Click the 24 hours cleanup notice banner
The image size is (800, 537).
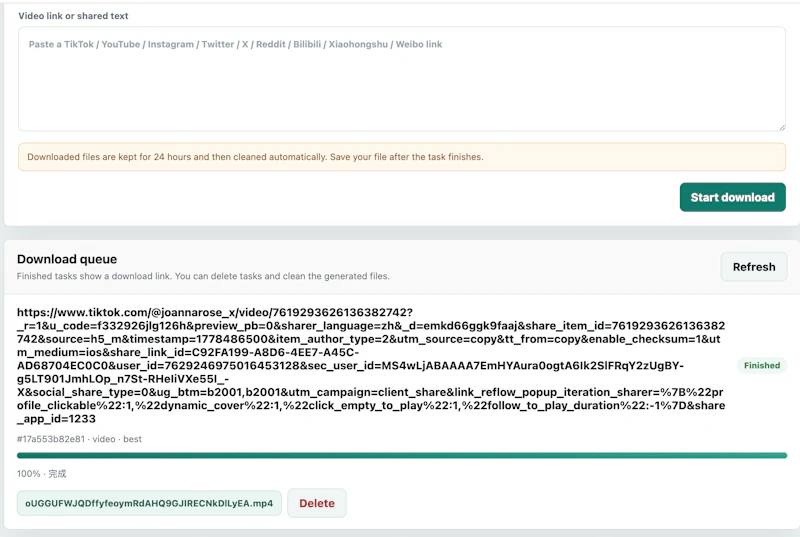[x=402, y=157]
